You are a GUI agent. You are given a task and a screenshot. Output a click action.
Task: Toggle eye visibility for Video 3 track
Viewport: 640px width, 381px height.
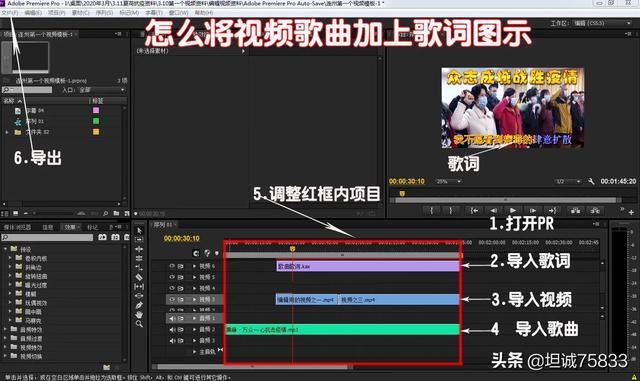pyautogui.click(x=172, y=299)
